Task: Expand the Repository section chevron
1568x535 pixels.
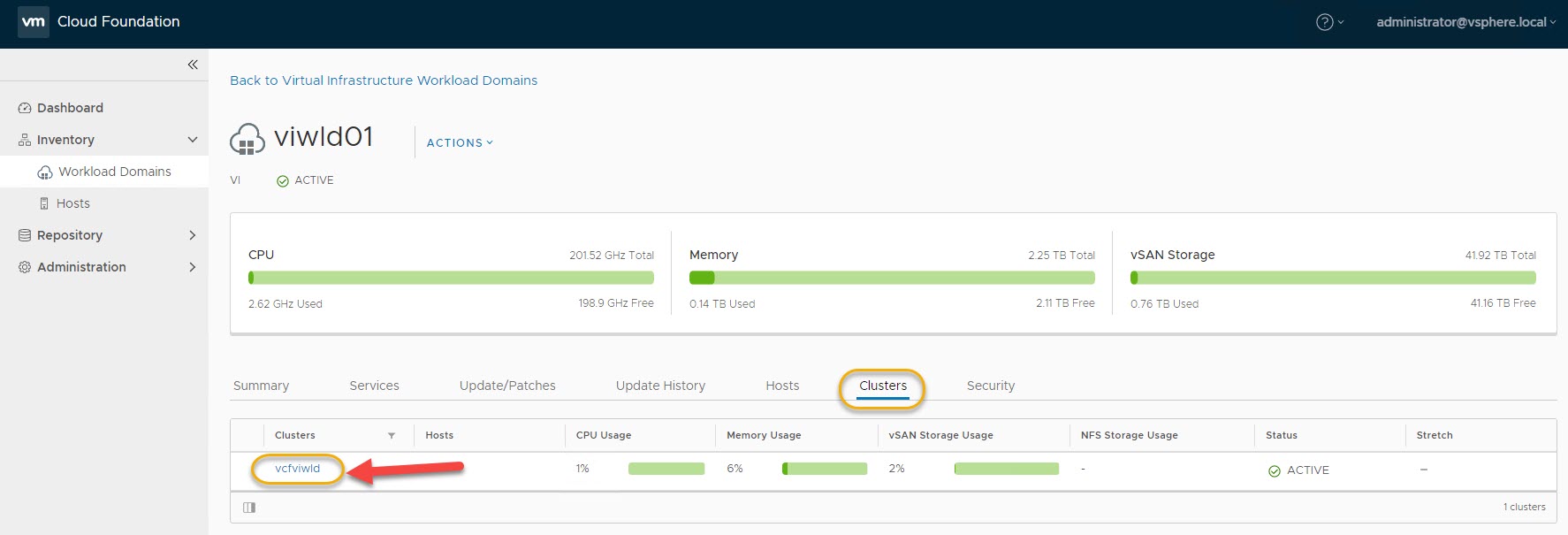Action: click(193, 235)
